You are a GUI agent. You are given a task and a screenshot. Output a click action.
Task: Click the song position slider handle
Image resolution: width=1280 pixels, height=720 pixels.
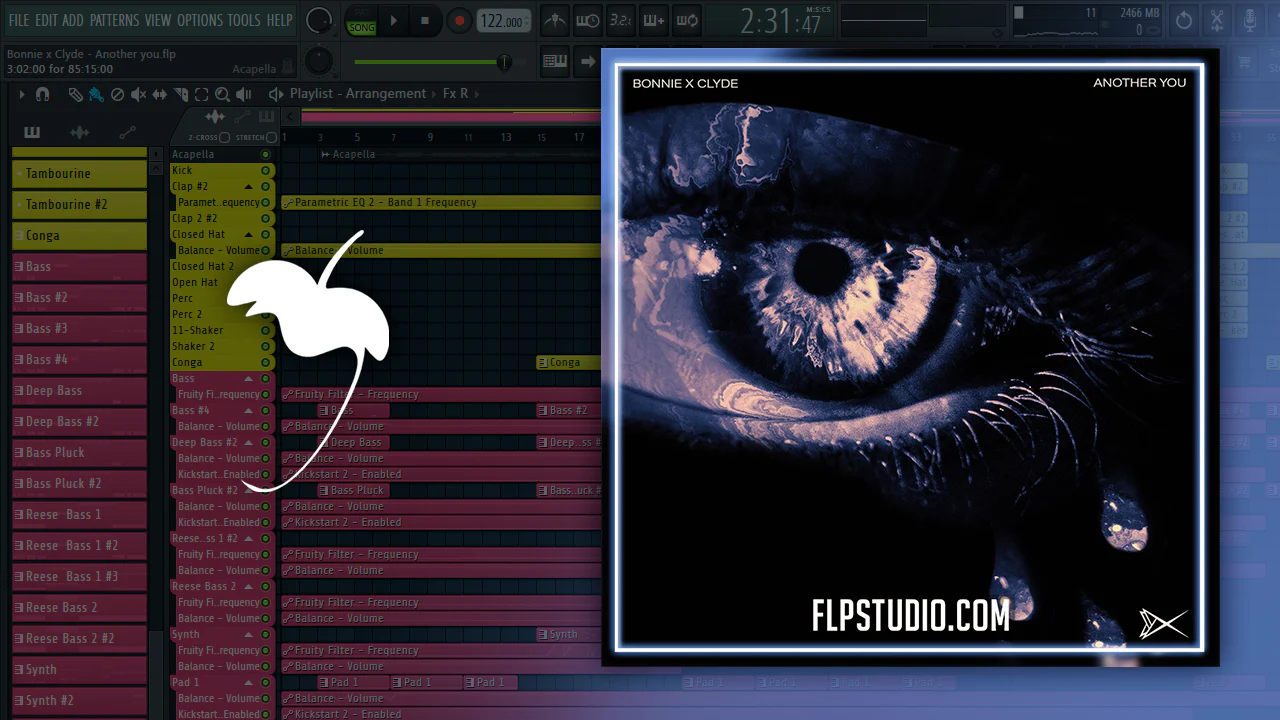point(504,62)
